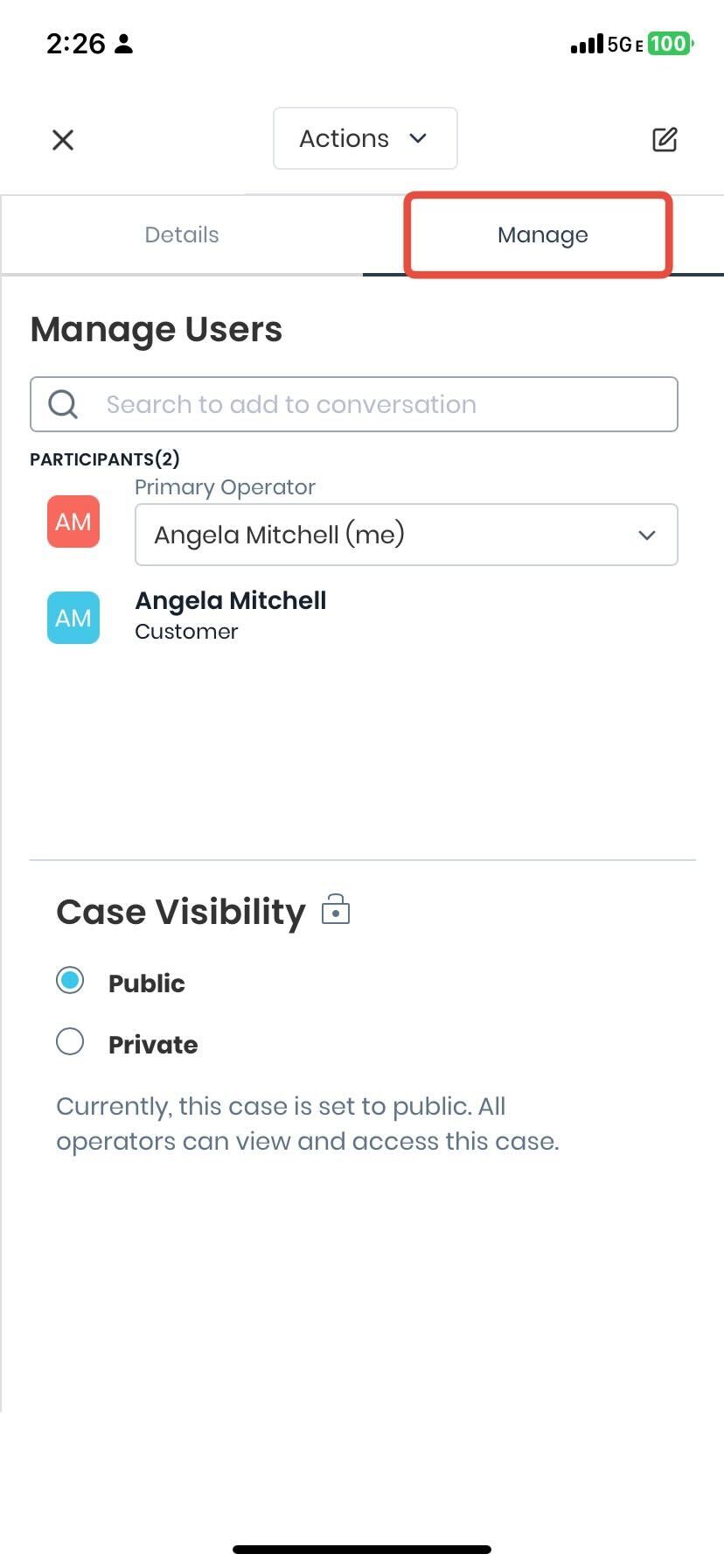Tap the person icon beside the clock
Screen dimensions: 724x1568
pos(124,44)
